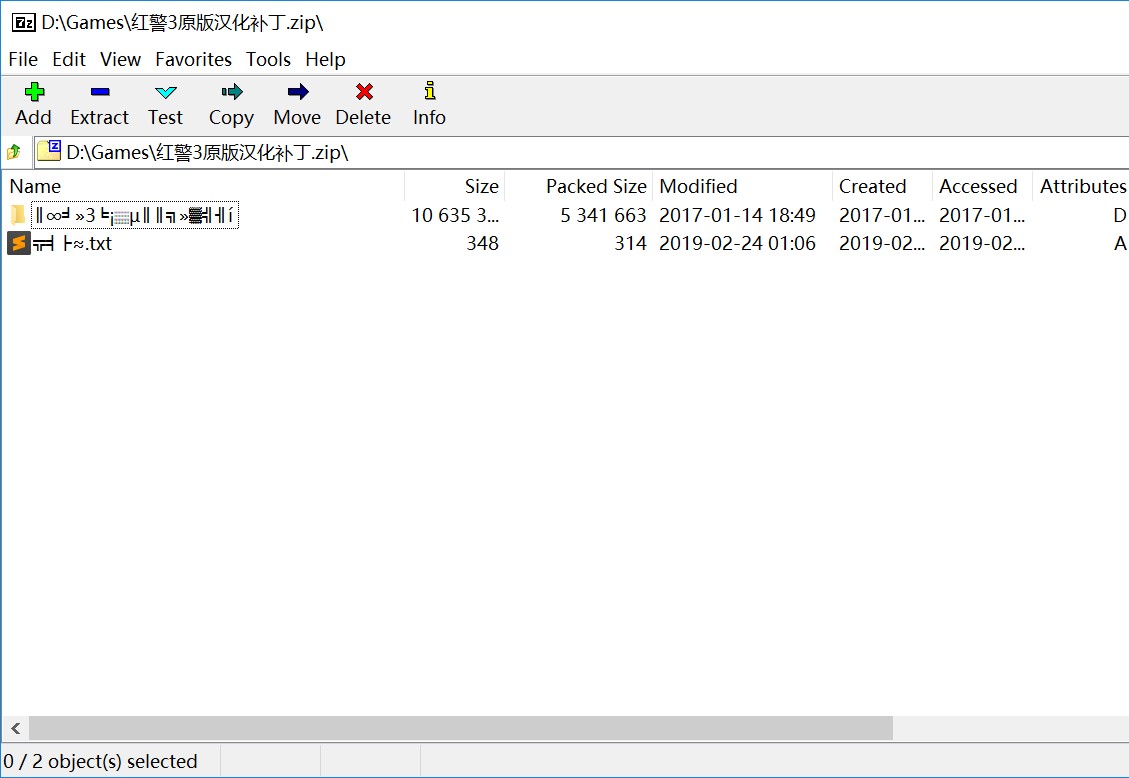Click the green Add plus icon
Image resolution: width=1129 pixels, height=778 pixels.
coord(34,91)
